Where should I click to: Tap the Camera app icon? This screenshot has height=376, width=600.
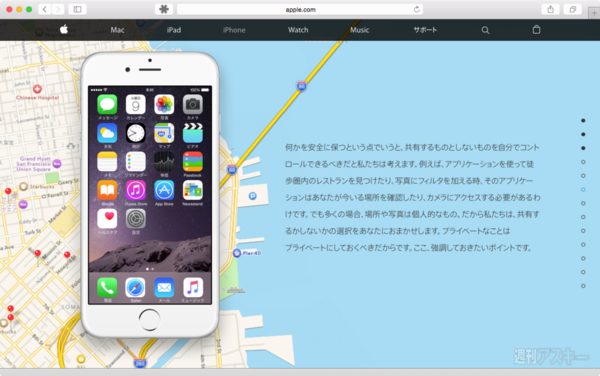point(192,104)
